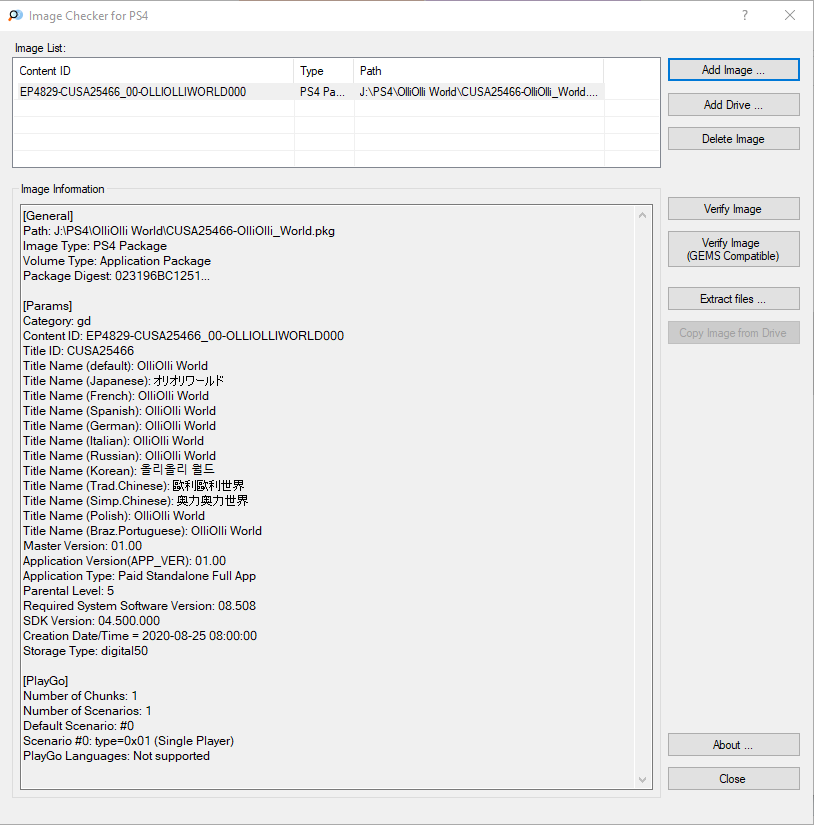Click the Application Version(APP_VER) line
The height and width of the screenshot is (825, 814).
click(x=124, y=561)
